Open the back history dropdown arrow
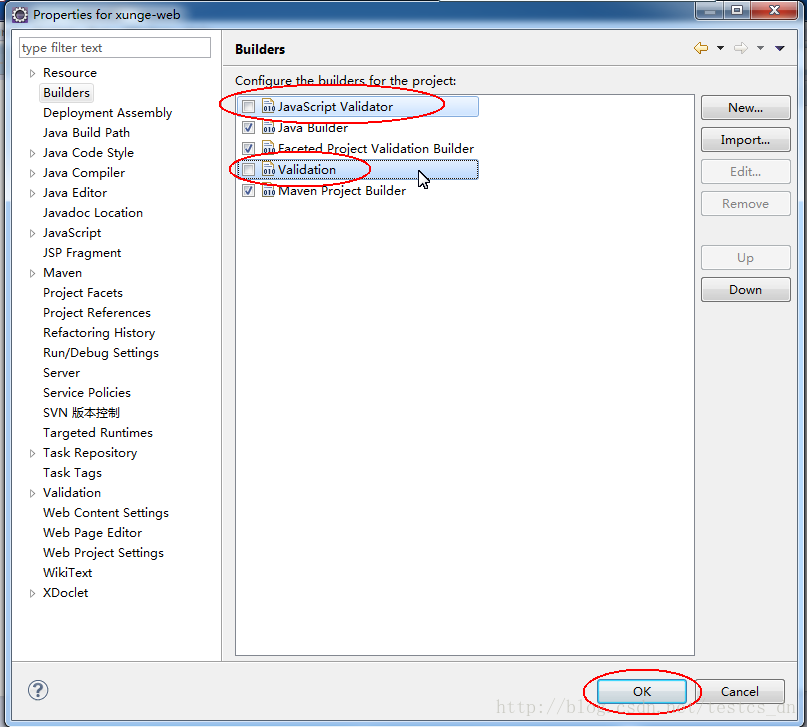Screen dimensions: 807x727 click(721, 48)
